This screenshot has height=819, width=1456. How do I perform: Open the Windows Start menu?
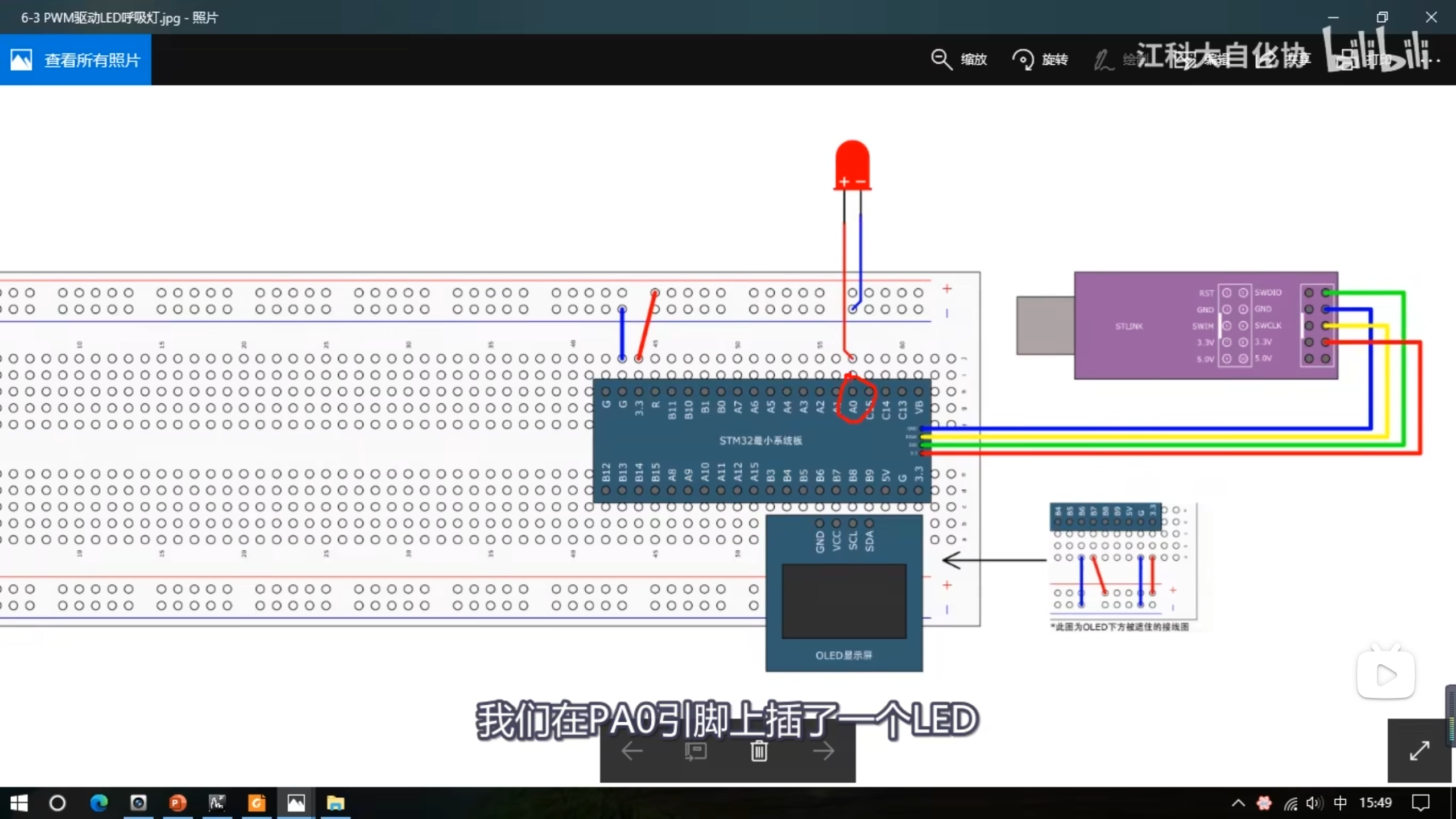[19, 803]
